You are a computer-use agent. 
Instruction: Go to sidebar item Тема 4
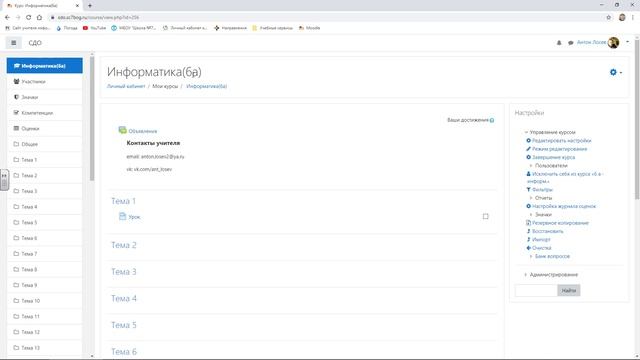click(44, 207)
